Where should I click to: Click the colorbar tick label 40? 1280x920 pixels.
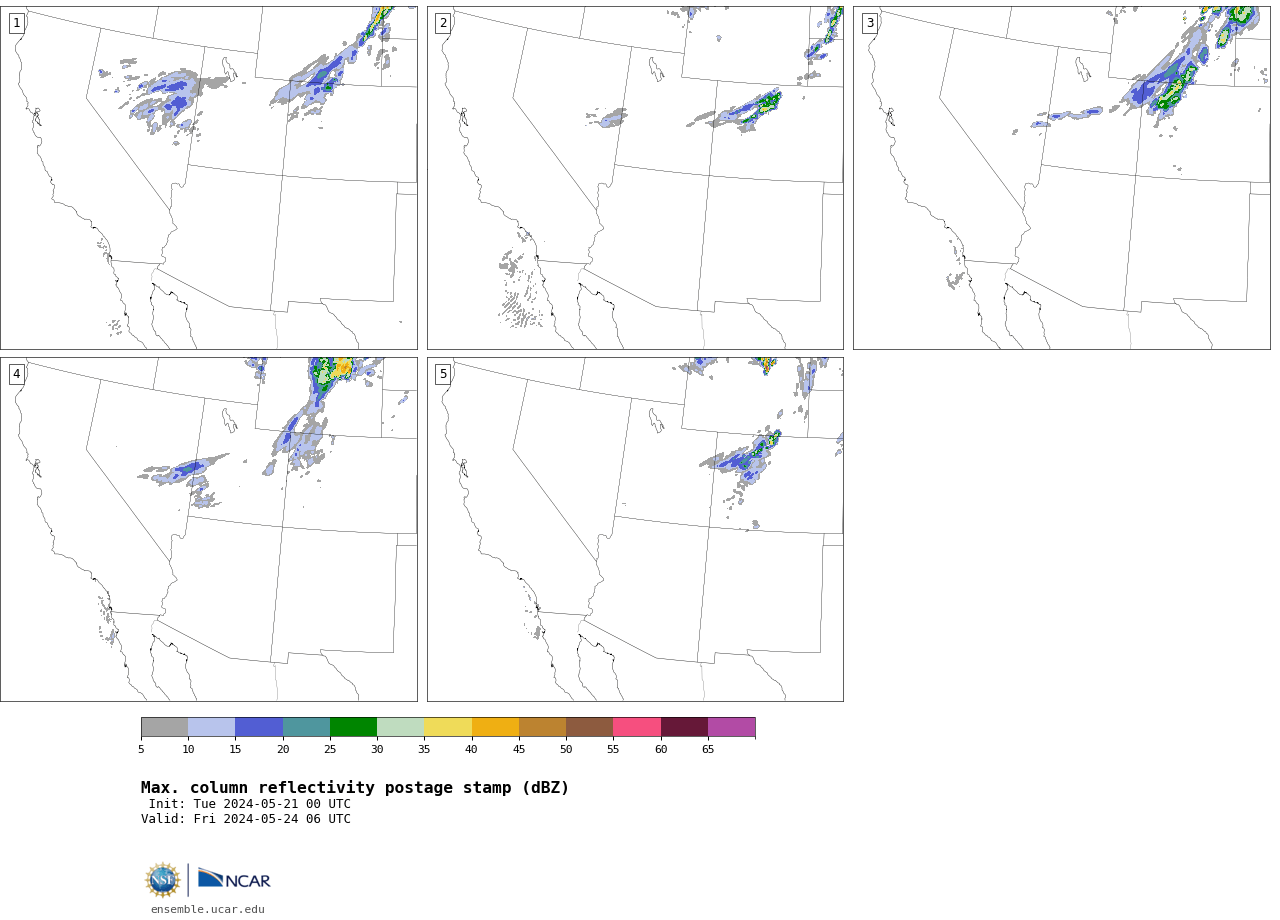point(472,750)
